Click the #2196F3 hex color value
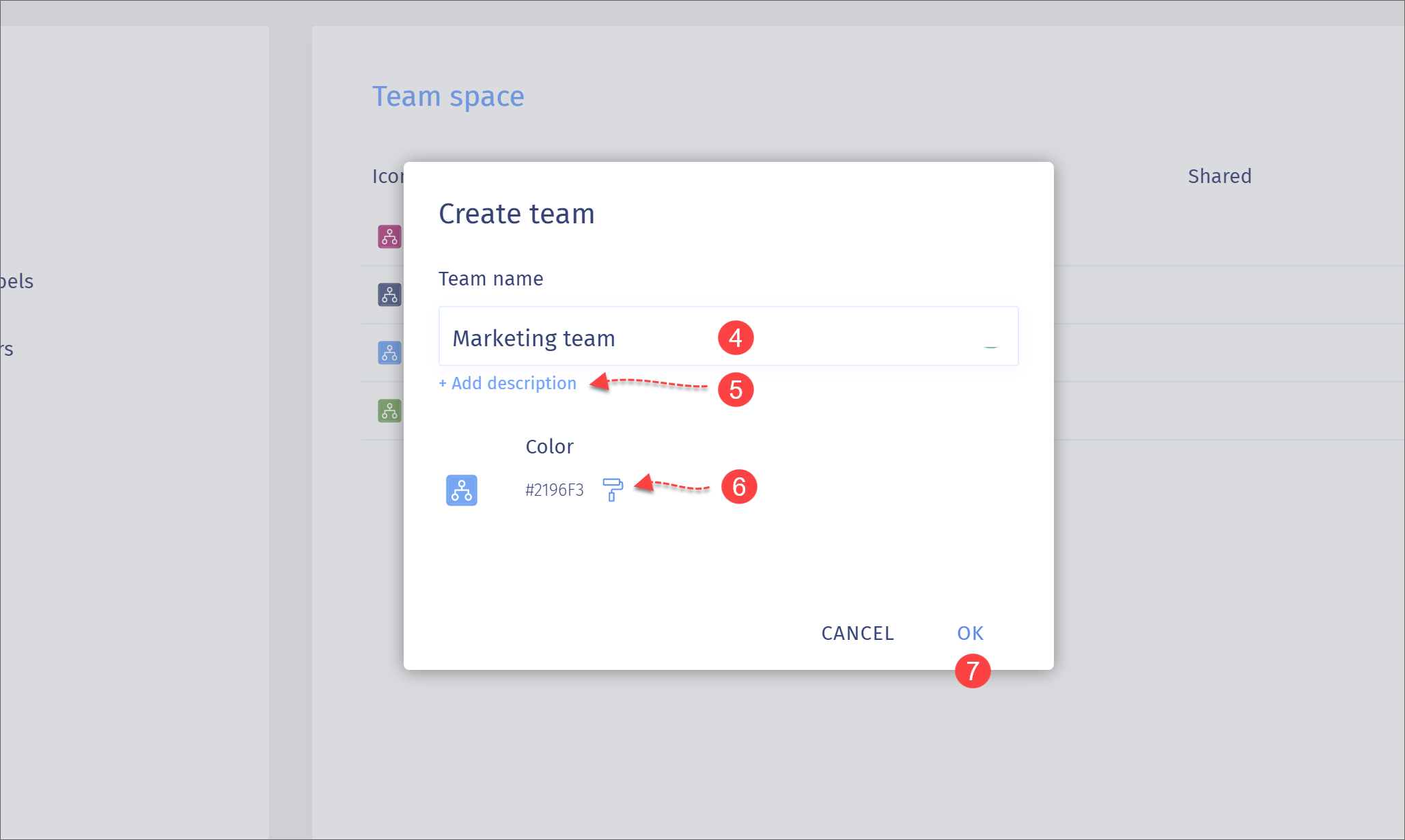1405x840 pixels. pos(555,490)
